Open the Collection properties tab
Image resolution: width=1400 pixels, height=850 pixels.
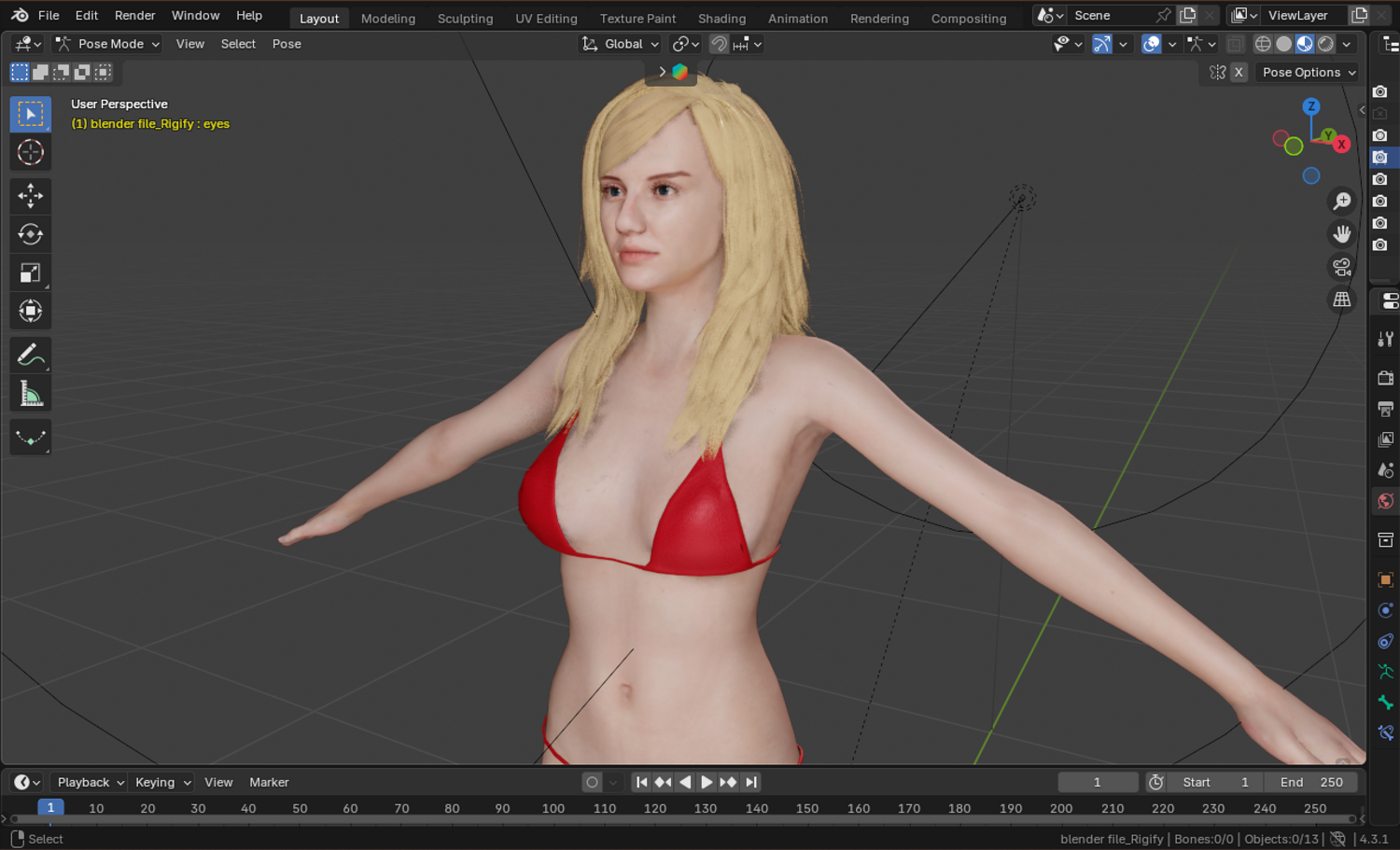point(1386,540)
